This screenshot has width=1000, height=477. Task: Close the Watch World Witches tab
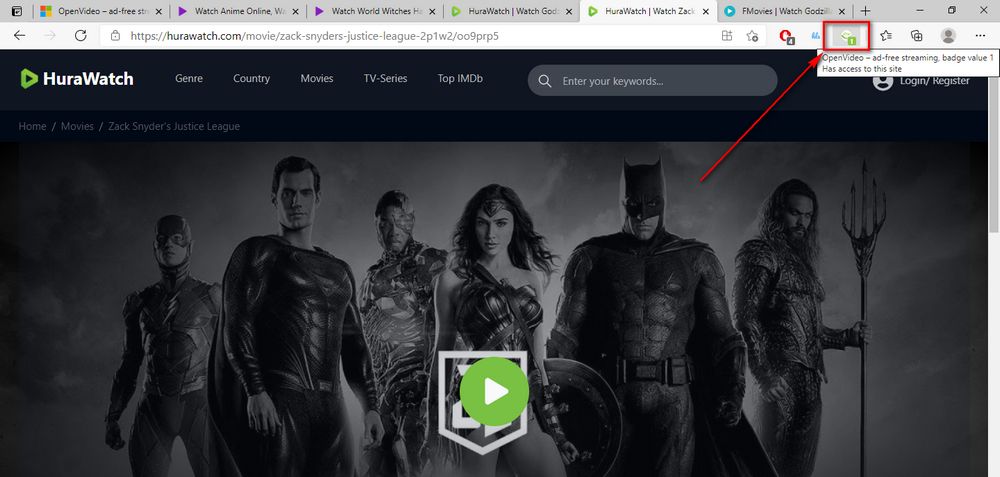coord(432,11)
